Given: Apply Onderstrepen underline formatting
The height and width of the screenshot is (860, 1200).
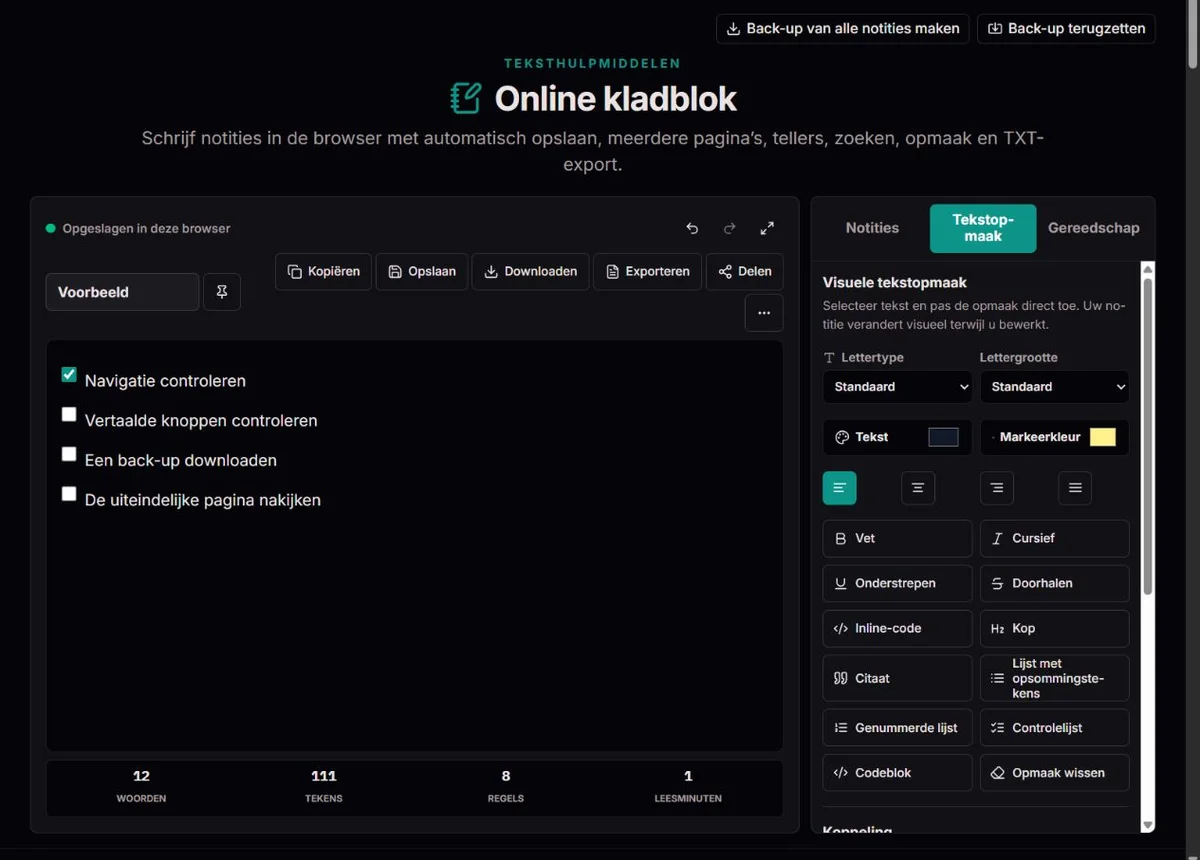Looking at the screenshot, I should pyautogui.click(x=897, y=583).
